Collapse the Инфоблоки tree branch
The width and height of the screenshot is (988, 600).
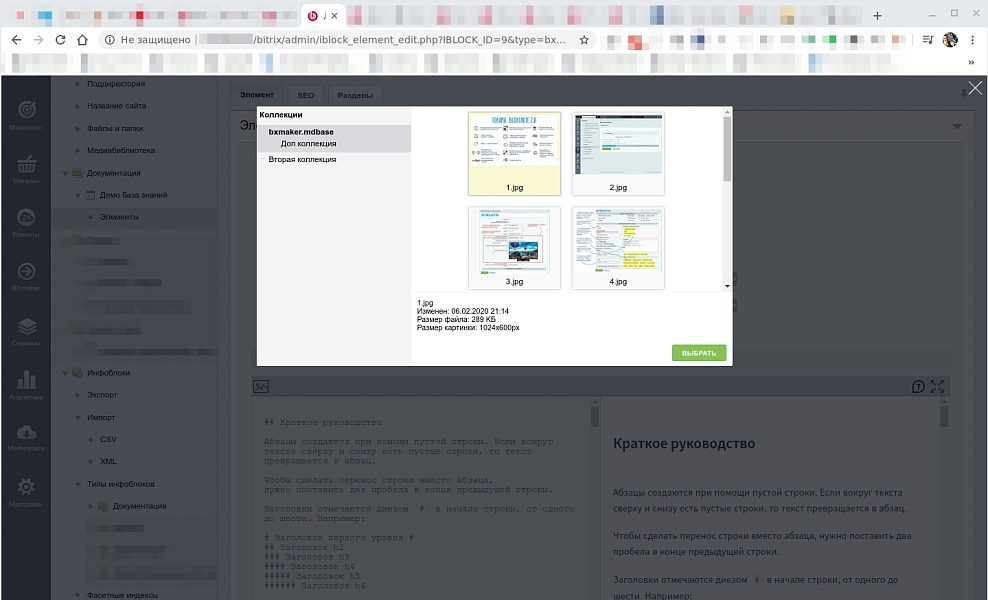tap(65, 373)
